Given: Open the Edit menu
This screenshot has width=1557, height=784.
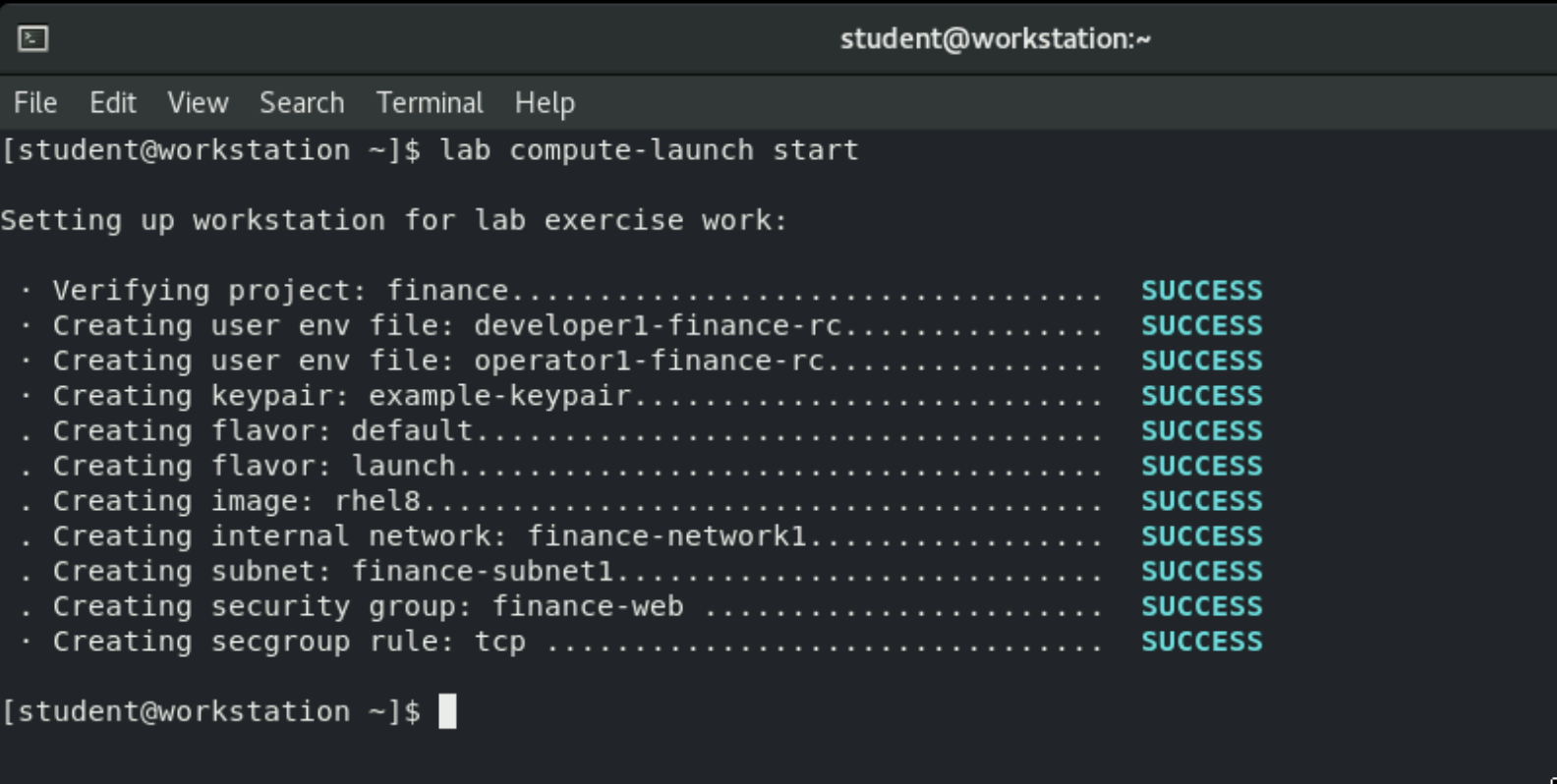Looking at the screenshot, I should [x=112, y=103].
